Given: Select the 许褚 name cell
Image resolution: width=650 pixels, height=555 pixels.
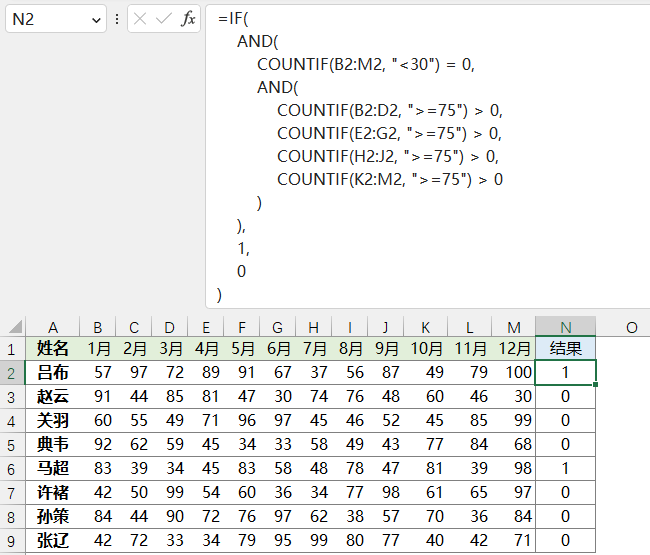Looking at the screenshot, I should (53, 493).
